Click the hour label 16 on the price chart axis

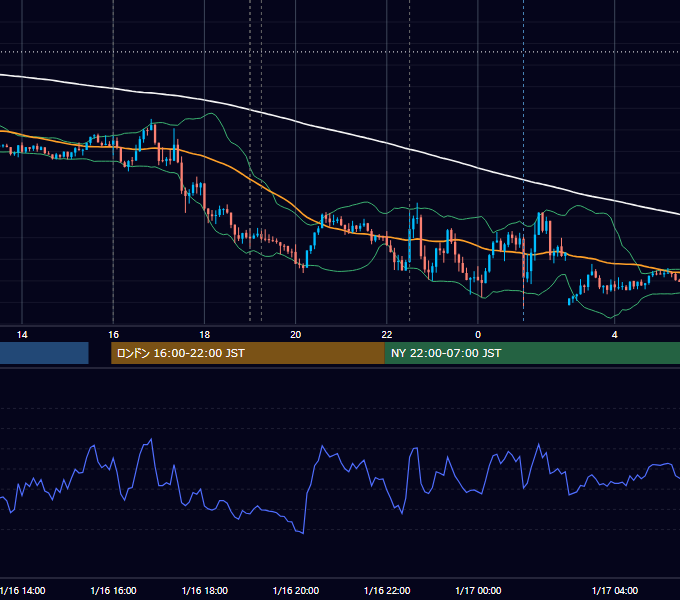[x=113, y=335]
